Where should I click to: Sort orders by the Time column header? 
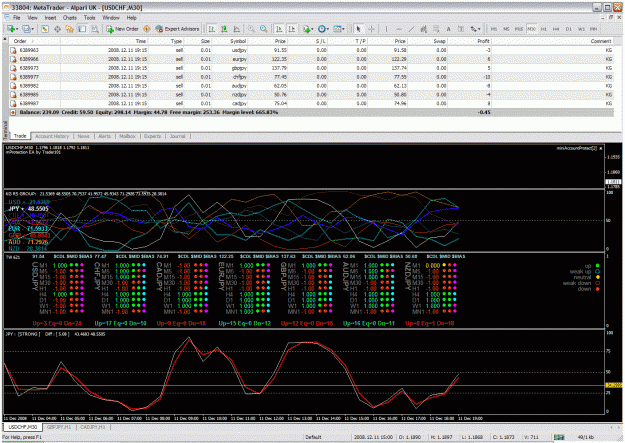click(x=104, y=41)
